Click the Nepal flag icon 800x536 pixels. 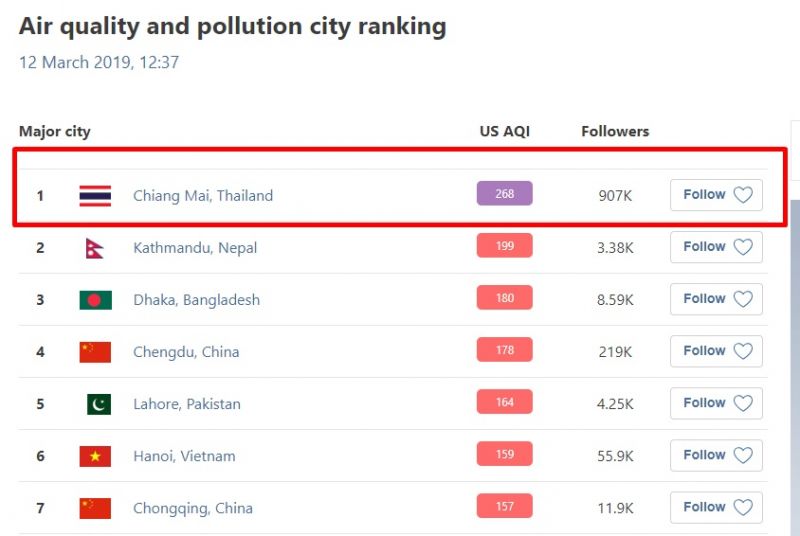tap(95, 248)
